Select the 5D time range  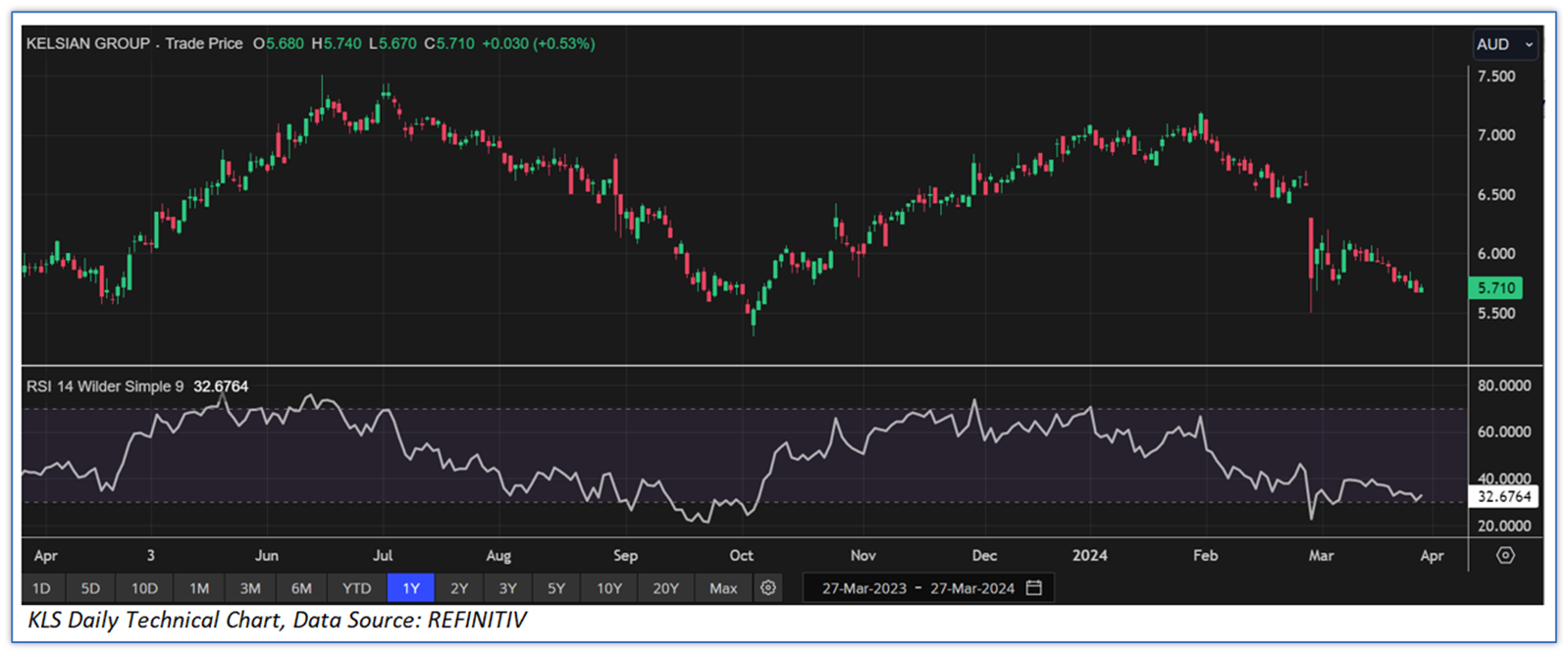point(90,588)
